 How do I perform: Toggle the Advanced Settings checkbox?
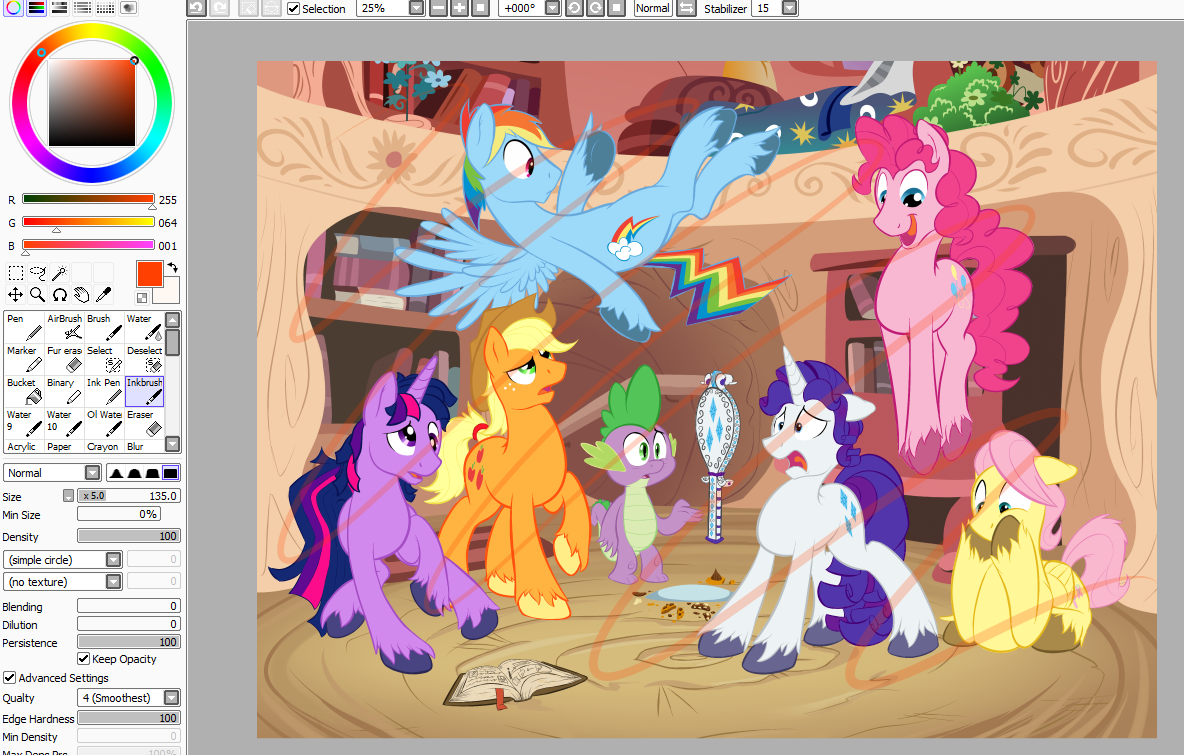(x=10, y=677)
